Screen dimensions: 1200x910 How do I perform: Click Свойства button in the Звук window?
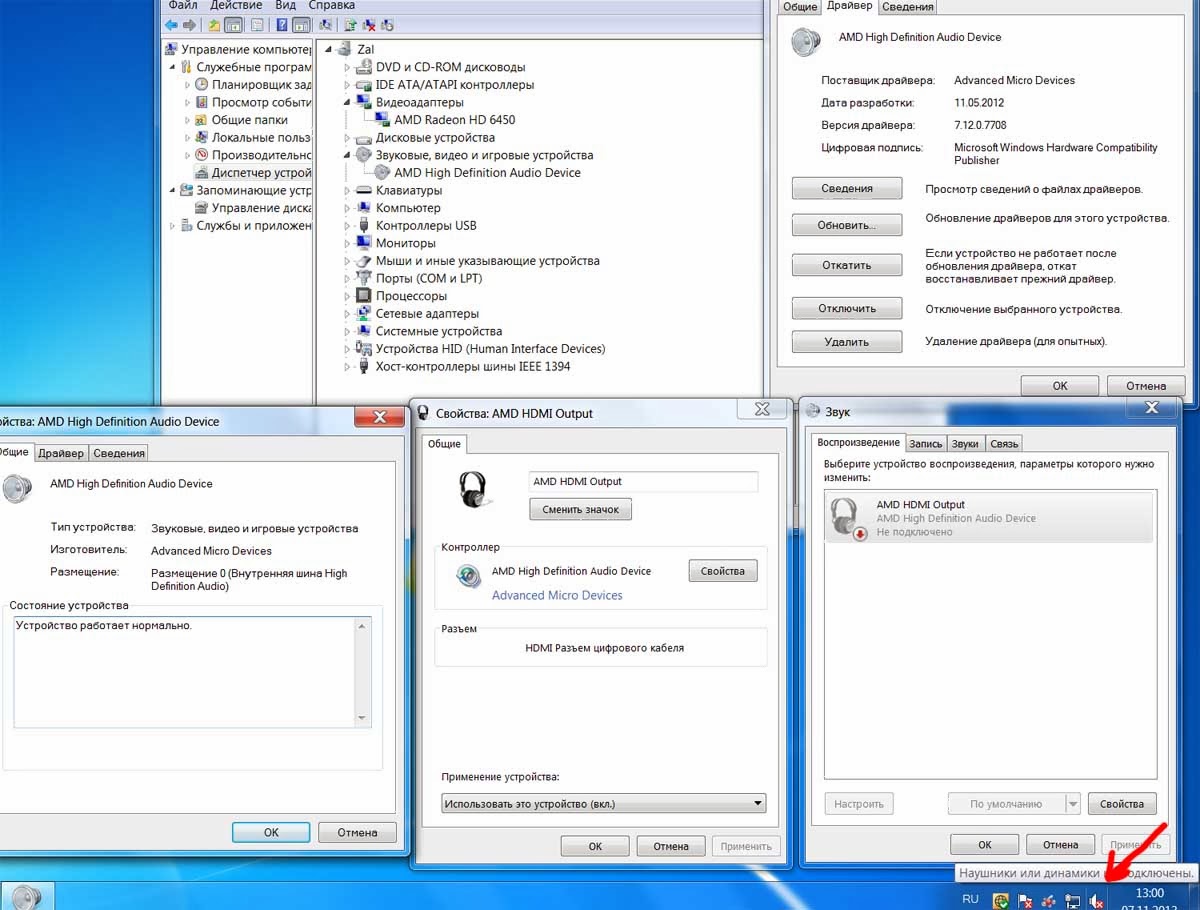pyautogui.click(x=1121, y=804)
